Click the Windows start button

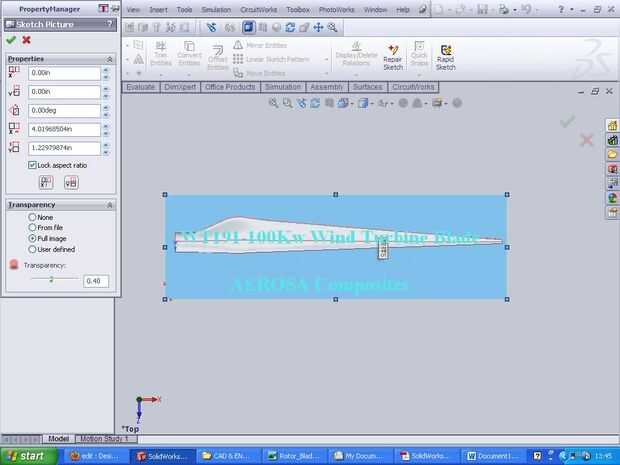[x=29, y=456]
